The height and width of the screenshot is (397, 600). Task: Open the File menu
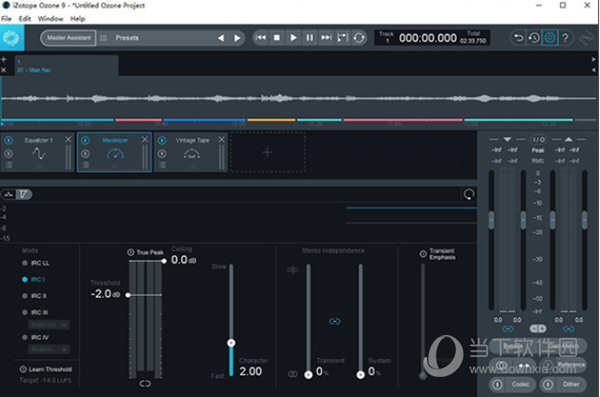(6, 18)
